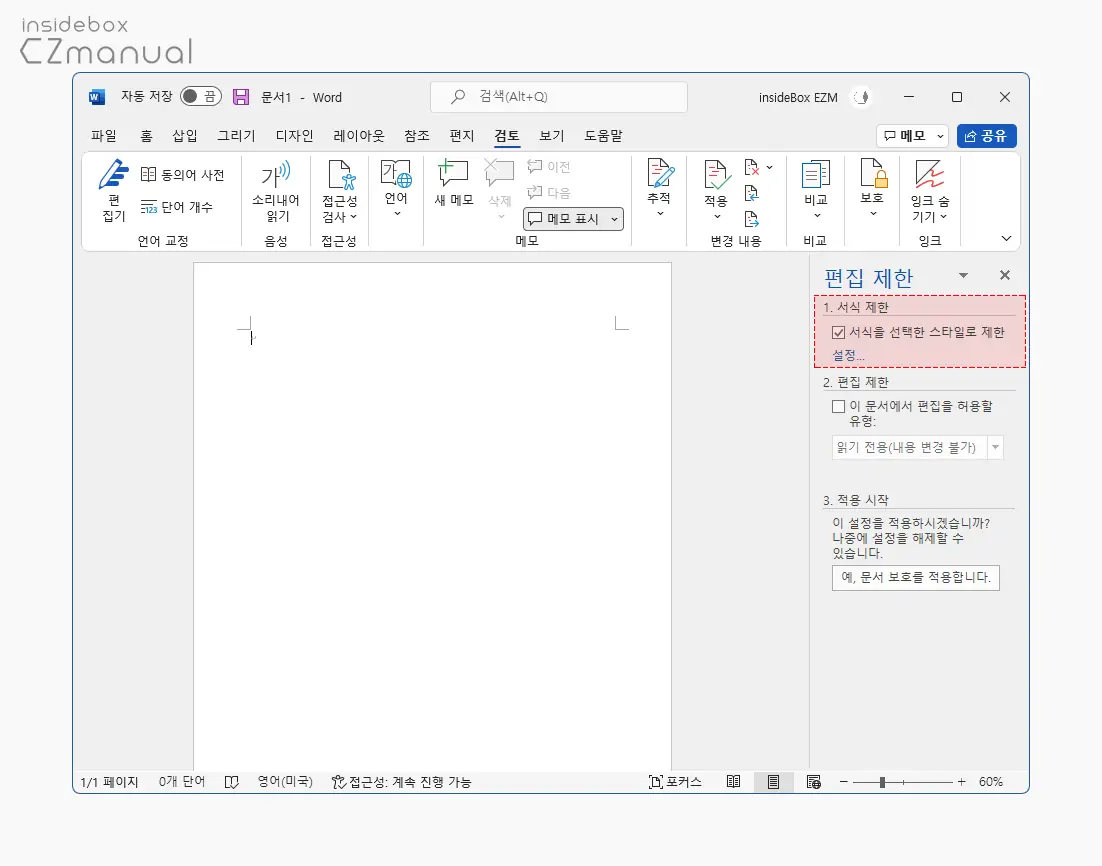Switch to Focus mode (포커스)

[675, 782]
